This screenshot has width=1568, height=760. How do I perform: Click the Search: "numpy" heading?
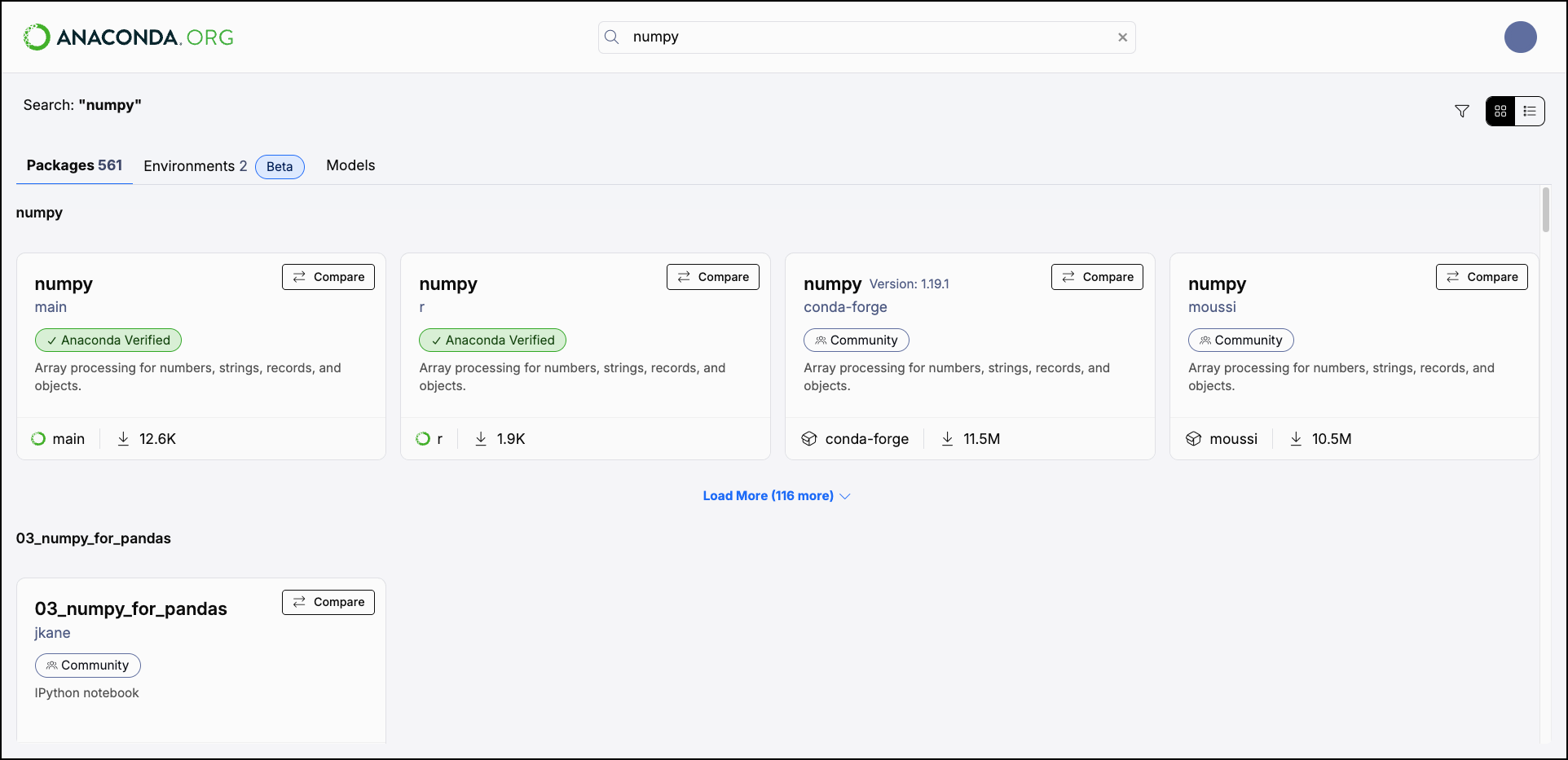tap(82, 105)
